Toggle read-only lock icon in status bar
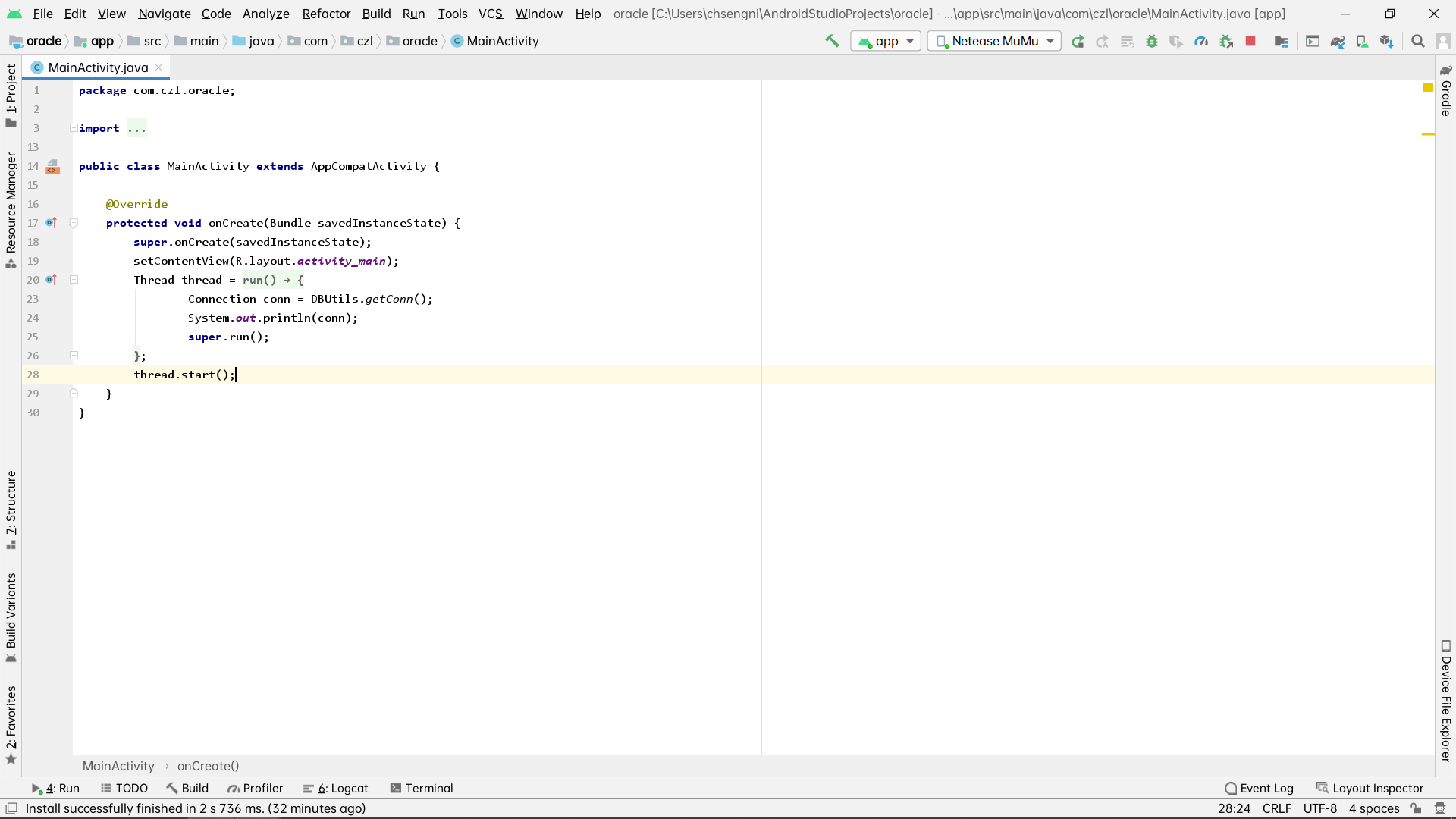The width and height of the screenshot is (1456, 819). (x=1416, y=808)
